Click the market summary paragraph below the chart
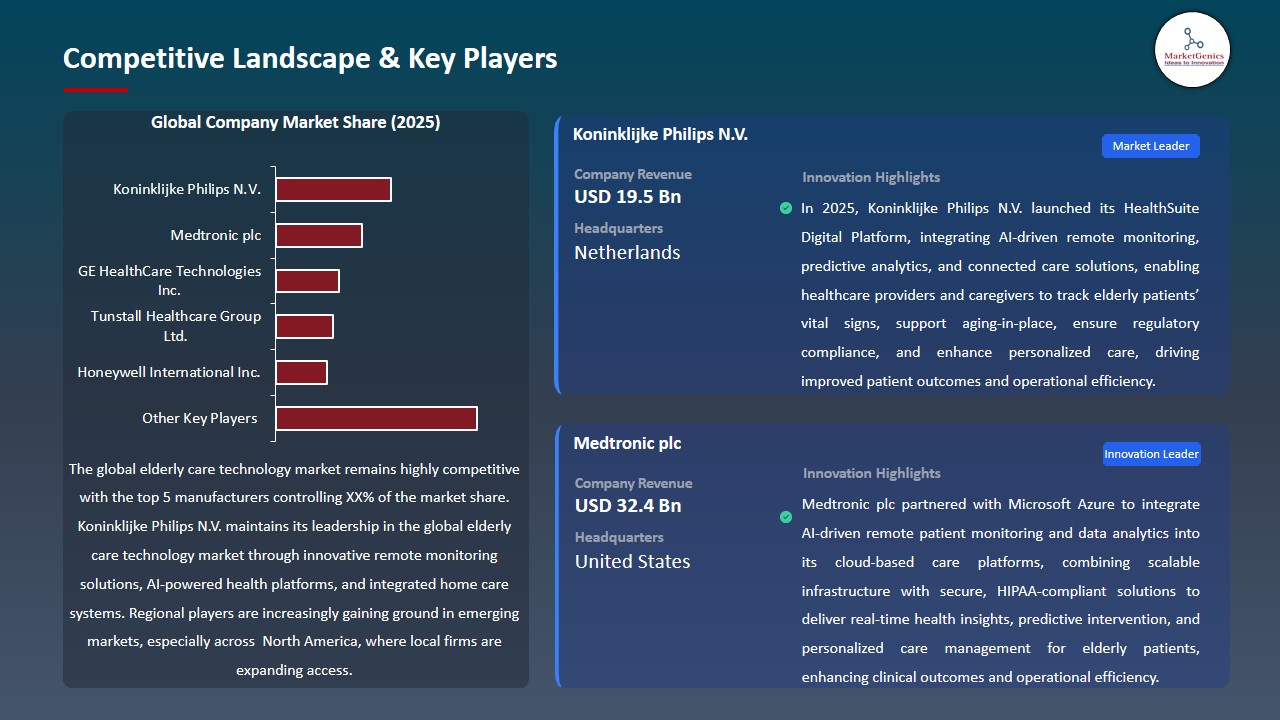Image resolution: width=1280 pixels, height=720 pixels. click(x=296, y=569)
